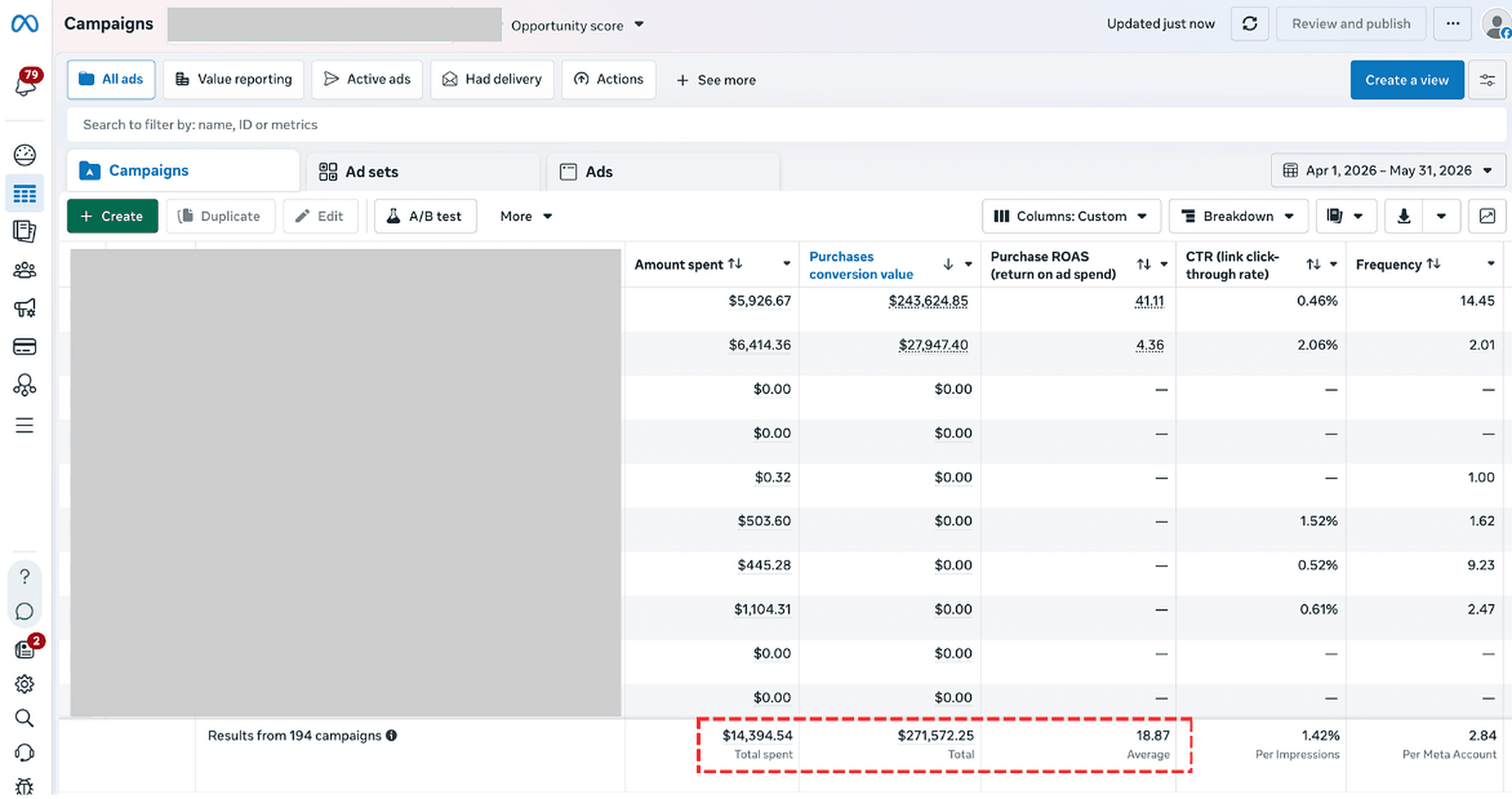
Task: Open Events Manager nodes icon in sidebar
Action: click(x=25, y=385)
